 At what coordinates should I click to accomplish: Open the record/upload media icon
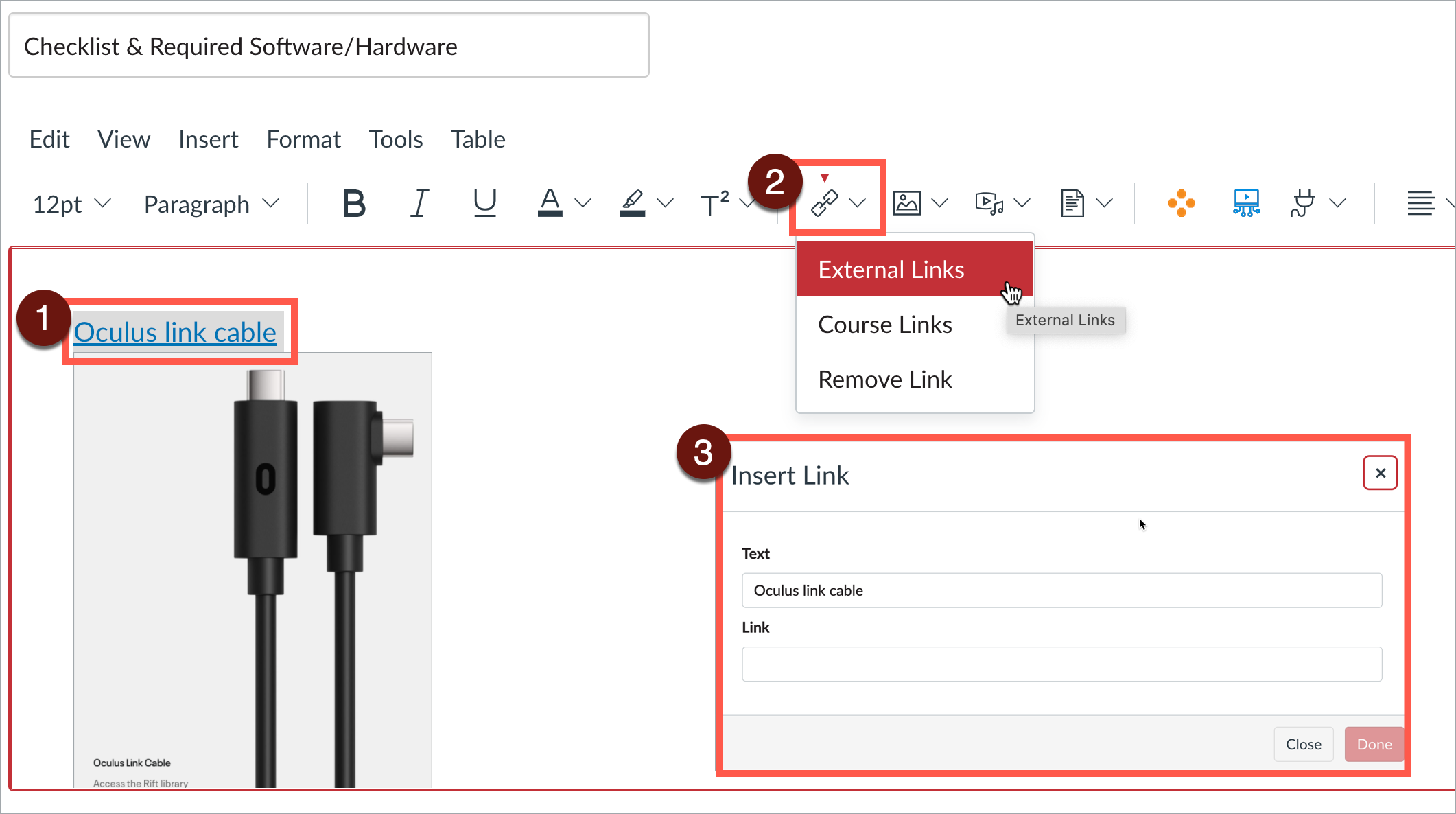(989, 202)
